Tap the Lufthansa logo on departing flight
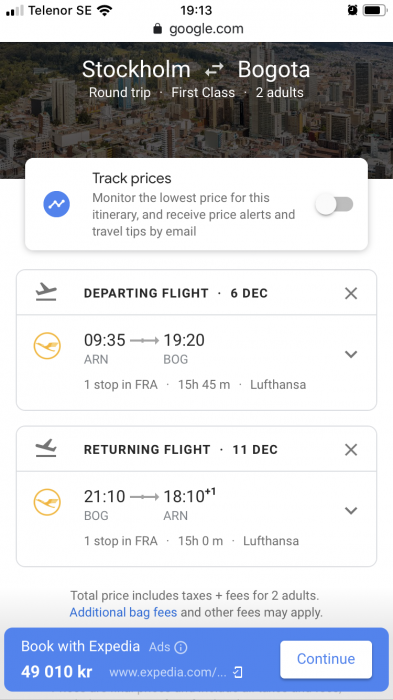The width and height of the screenshot is (393, 700). click(x=47, y=346)
